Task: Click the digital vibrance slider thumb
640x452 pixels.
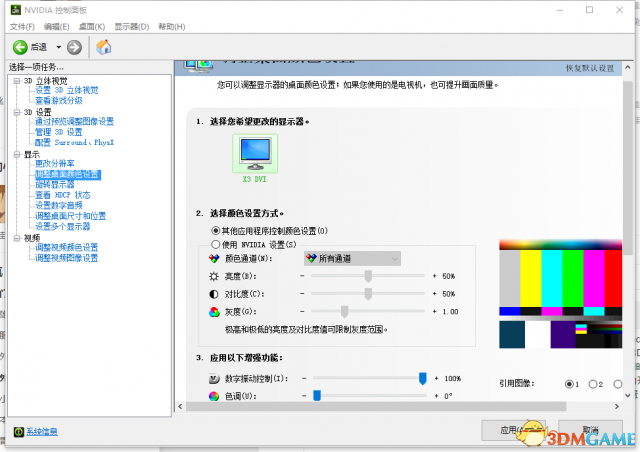Action: [x=423, y=379]
